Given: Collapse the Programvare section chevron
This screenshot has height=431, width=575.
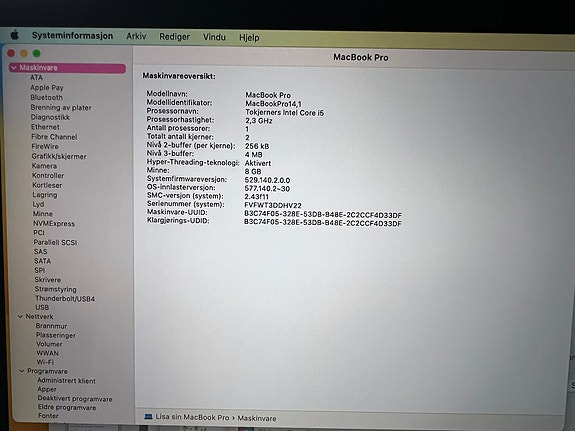Looking at the screenshot, I should (x=22, y=371).
